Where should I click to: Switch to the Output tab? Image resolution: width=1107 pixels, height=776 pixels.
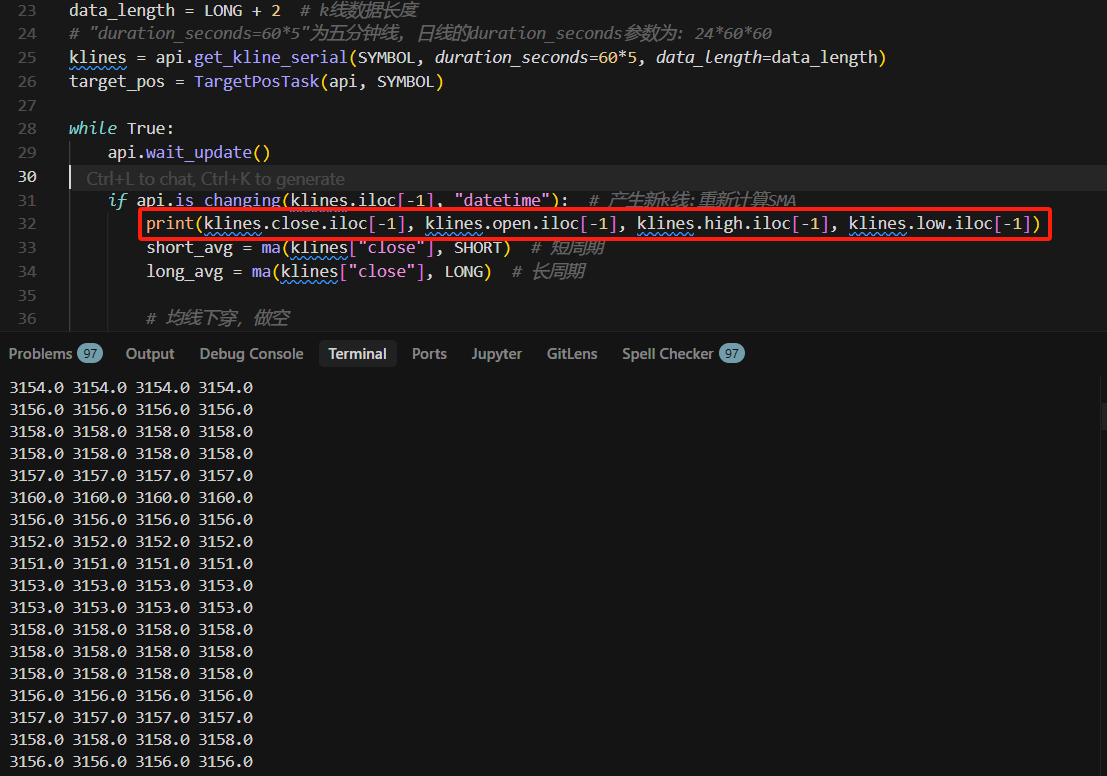click(150, 354)
